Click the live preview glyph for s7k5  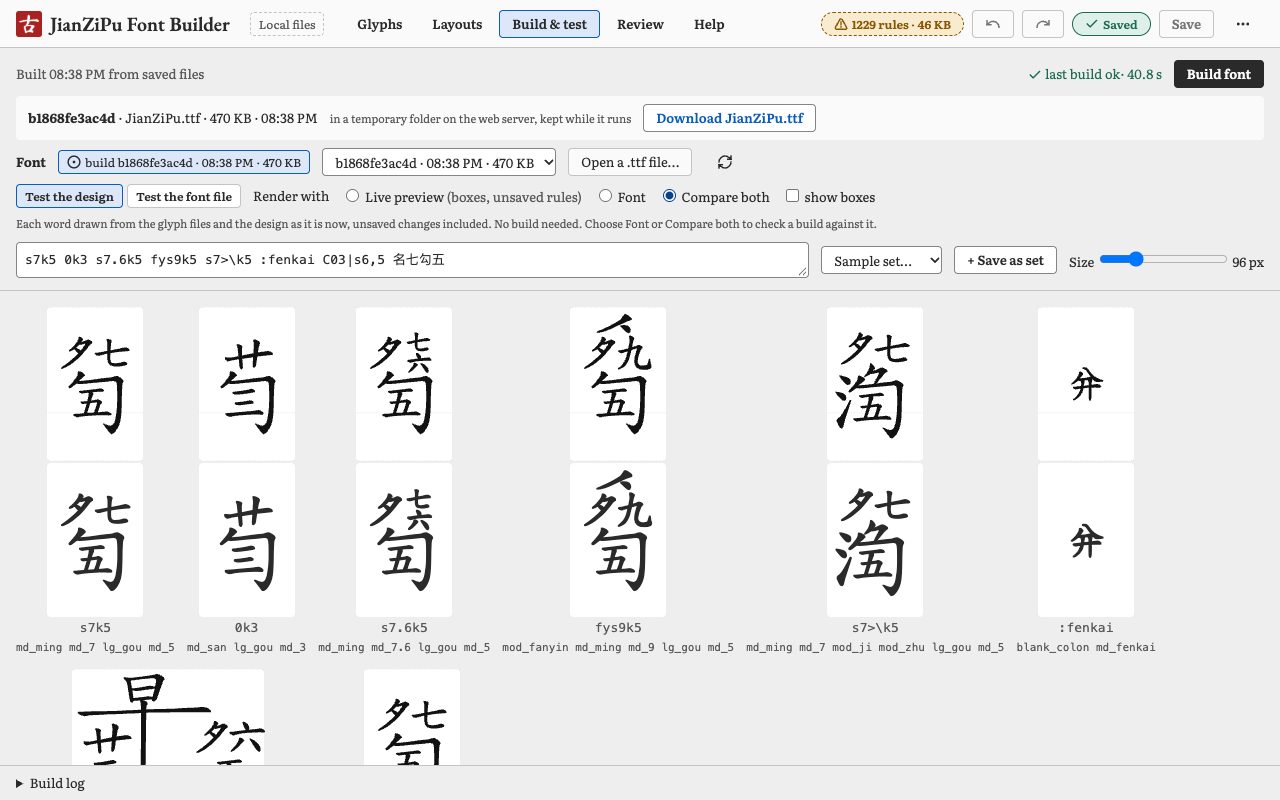95,384
